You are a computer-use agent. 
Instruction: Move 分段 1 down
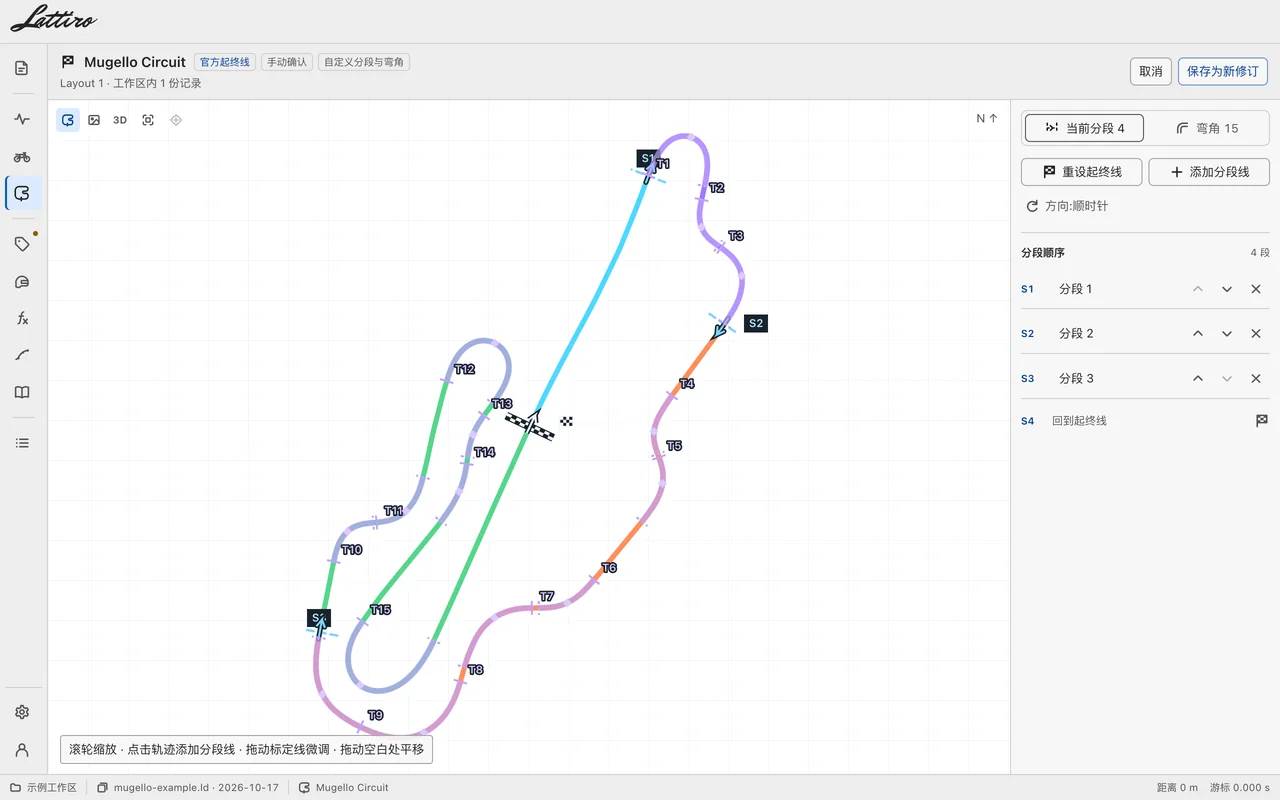coord(1227,289)
